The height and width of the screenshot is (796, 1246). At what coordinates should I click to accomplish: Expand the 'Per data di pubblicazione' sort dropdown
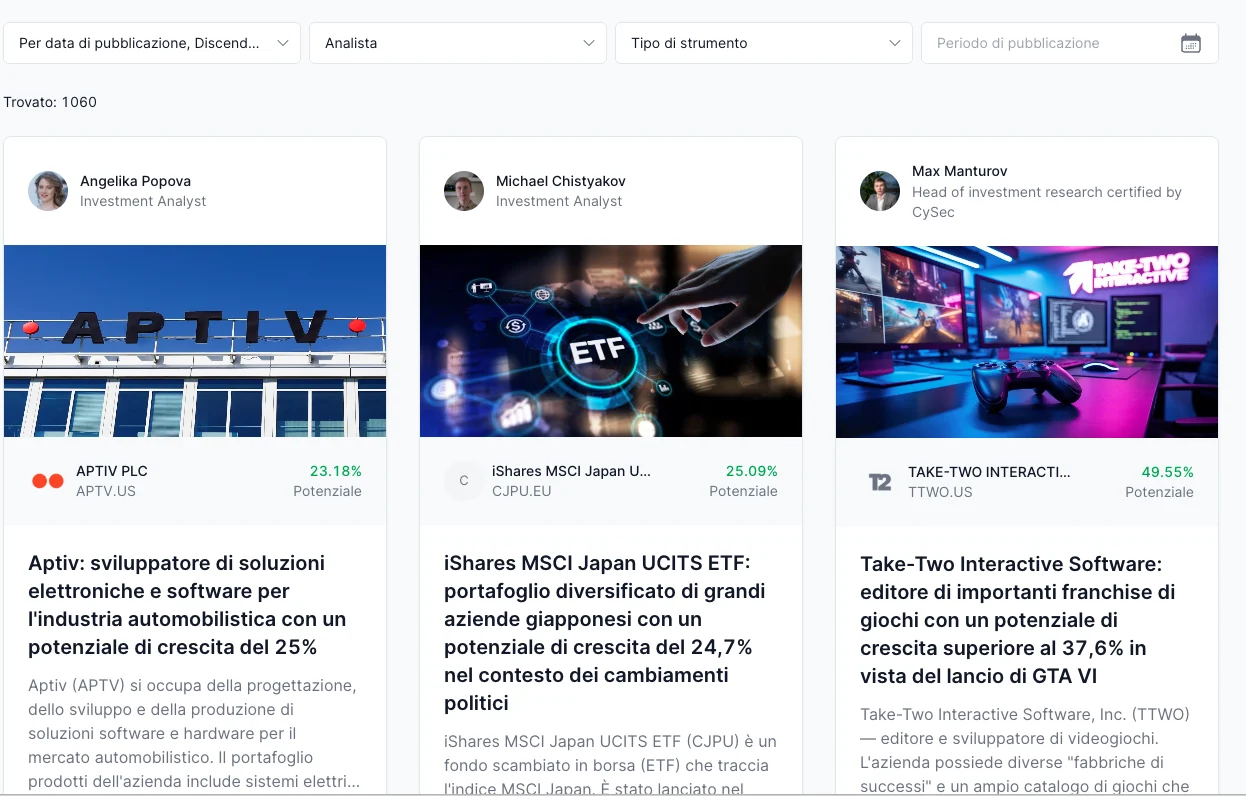(x=153, y=43)
